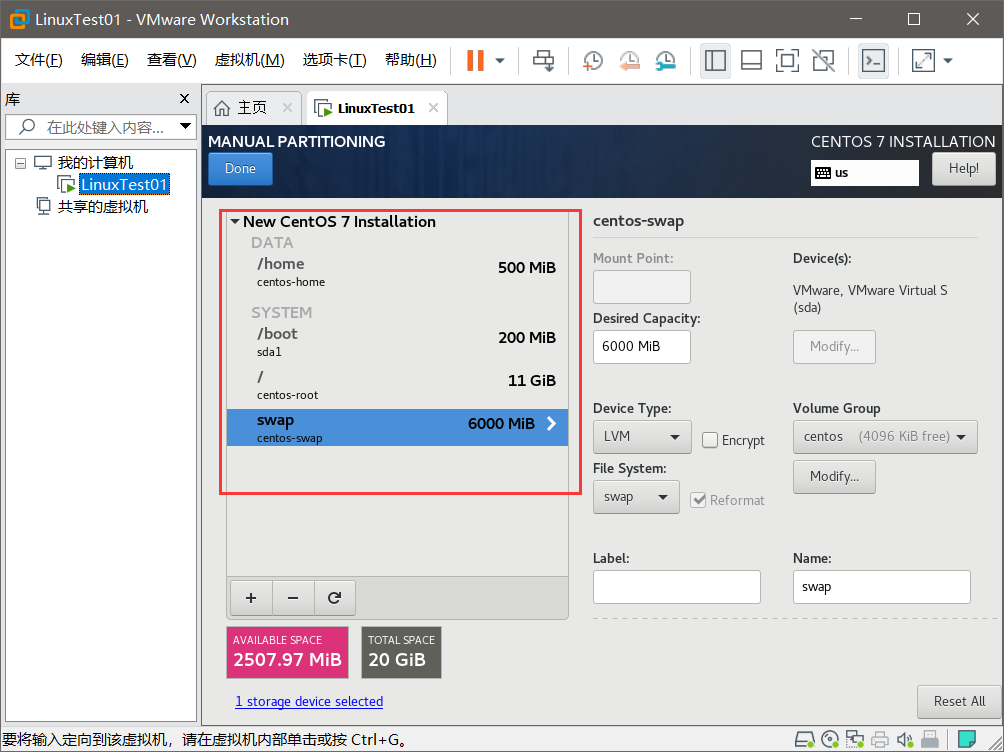
Task: Open the stretch display dropdown arrow
Action: click(948, 61)
